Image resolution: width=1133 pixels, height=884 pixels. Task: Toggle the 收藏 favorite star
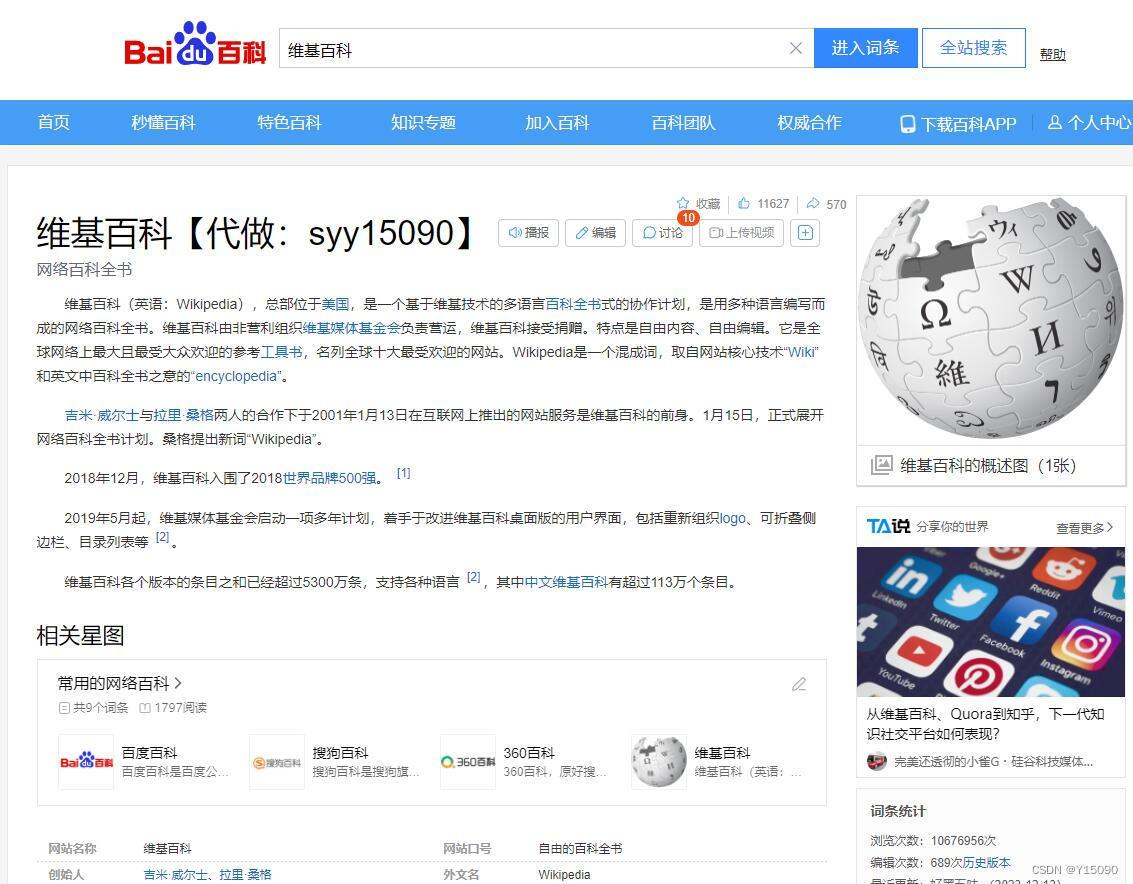(x=685, y=202)
